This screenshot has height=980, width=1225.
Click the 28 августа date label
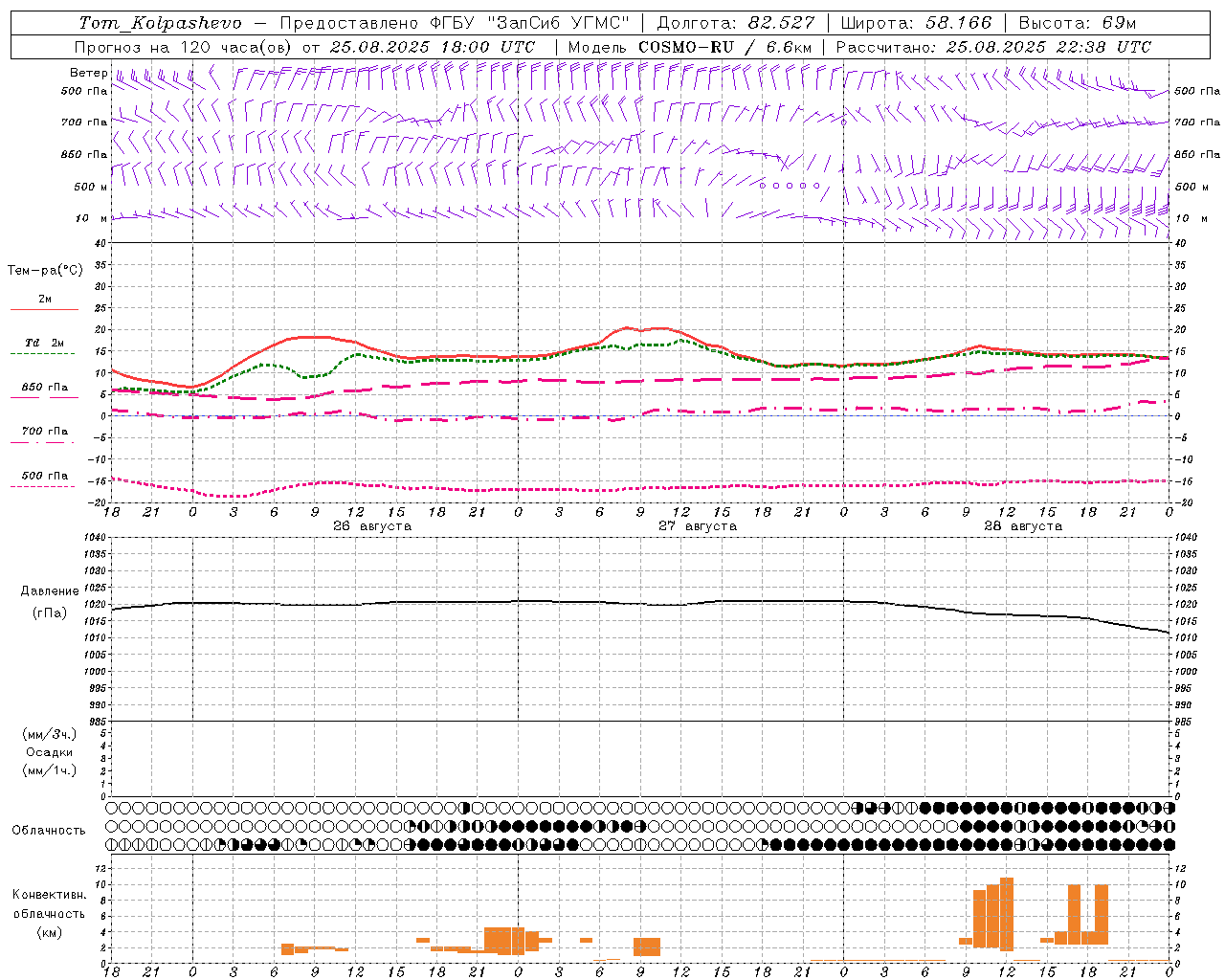point(1023,526)
